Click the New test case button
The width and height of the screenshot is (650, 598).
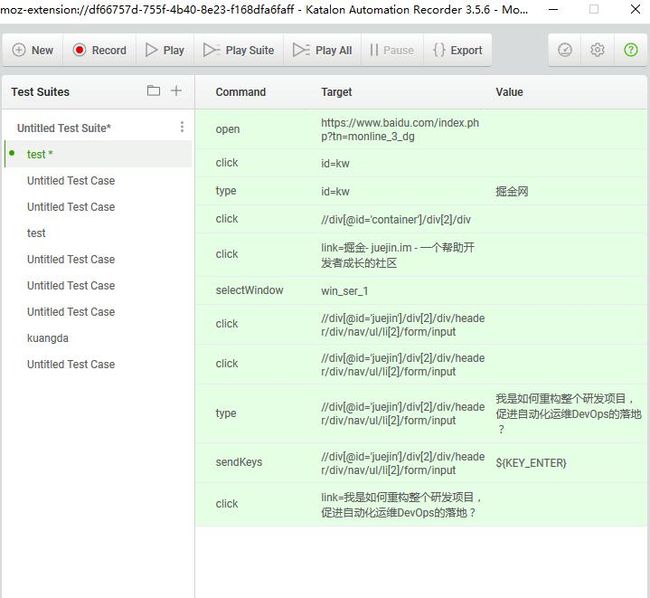pos(33,50)
